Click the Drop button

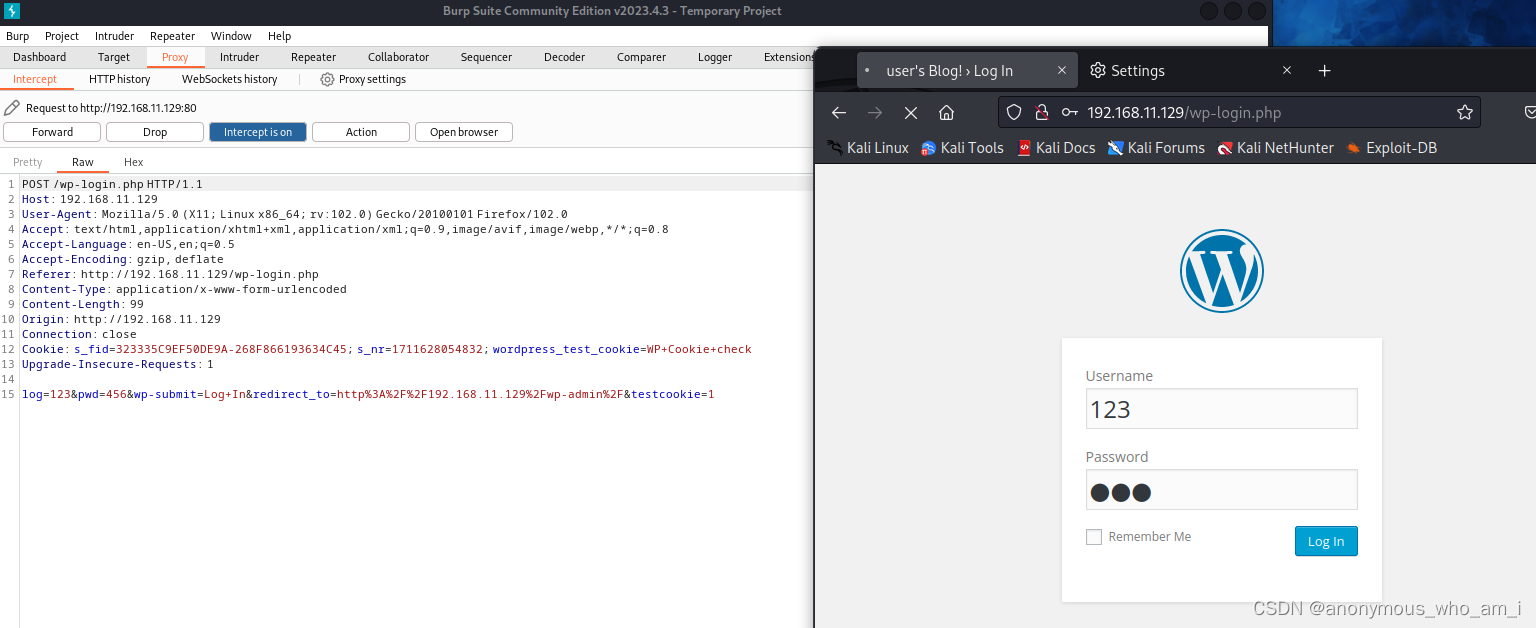[x=155, y=132]
